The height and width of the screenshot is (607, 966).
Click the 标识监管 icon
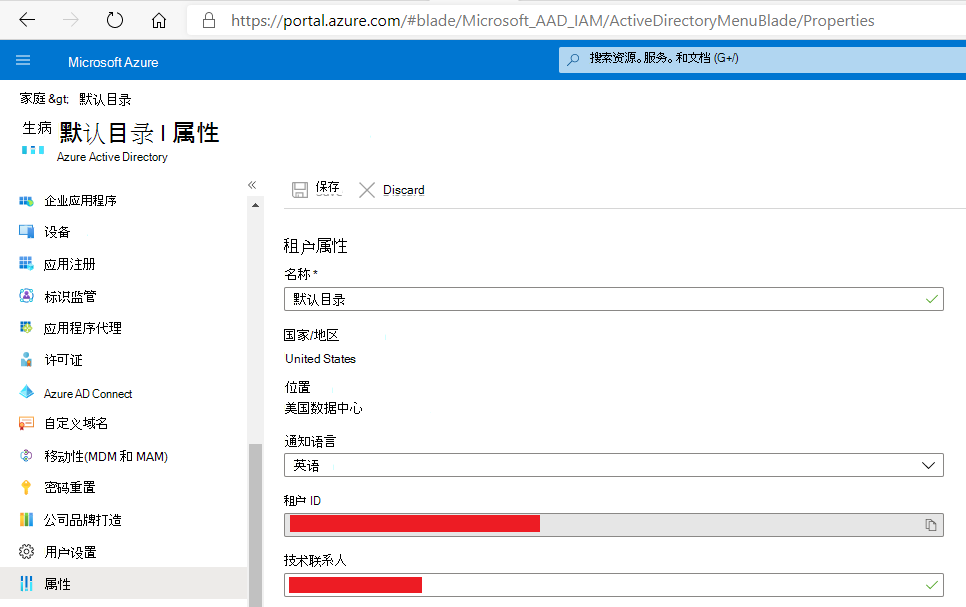click(26, 296)
